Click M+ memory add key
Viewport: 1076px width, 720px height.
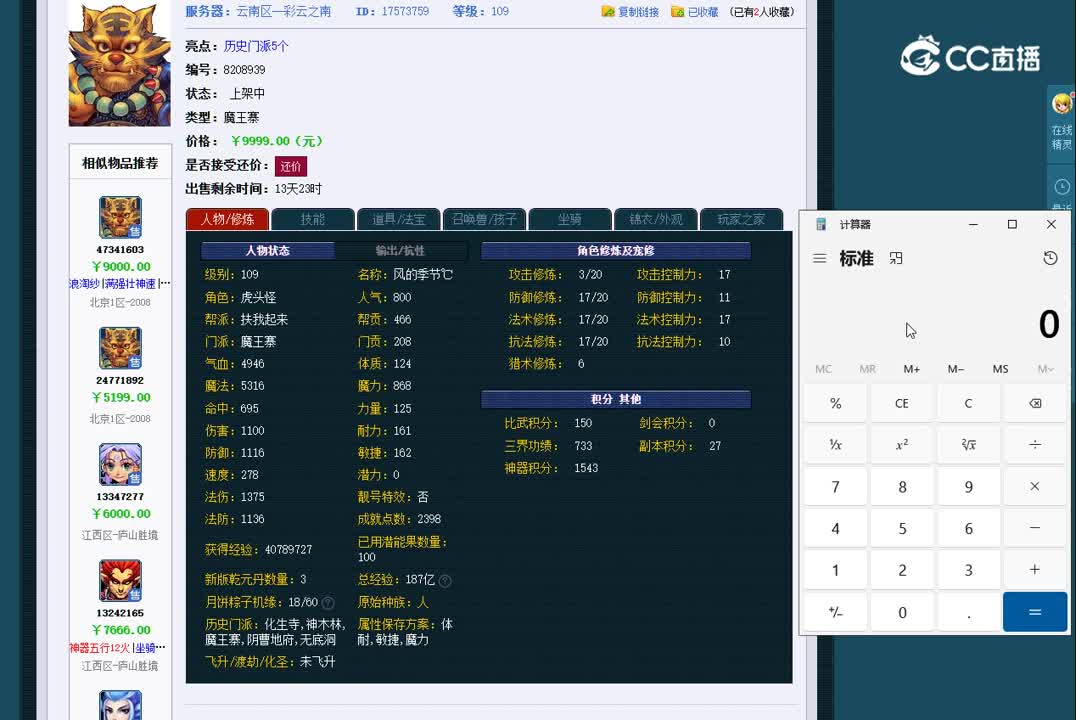pos(911,369)
